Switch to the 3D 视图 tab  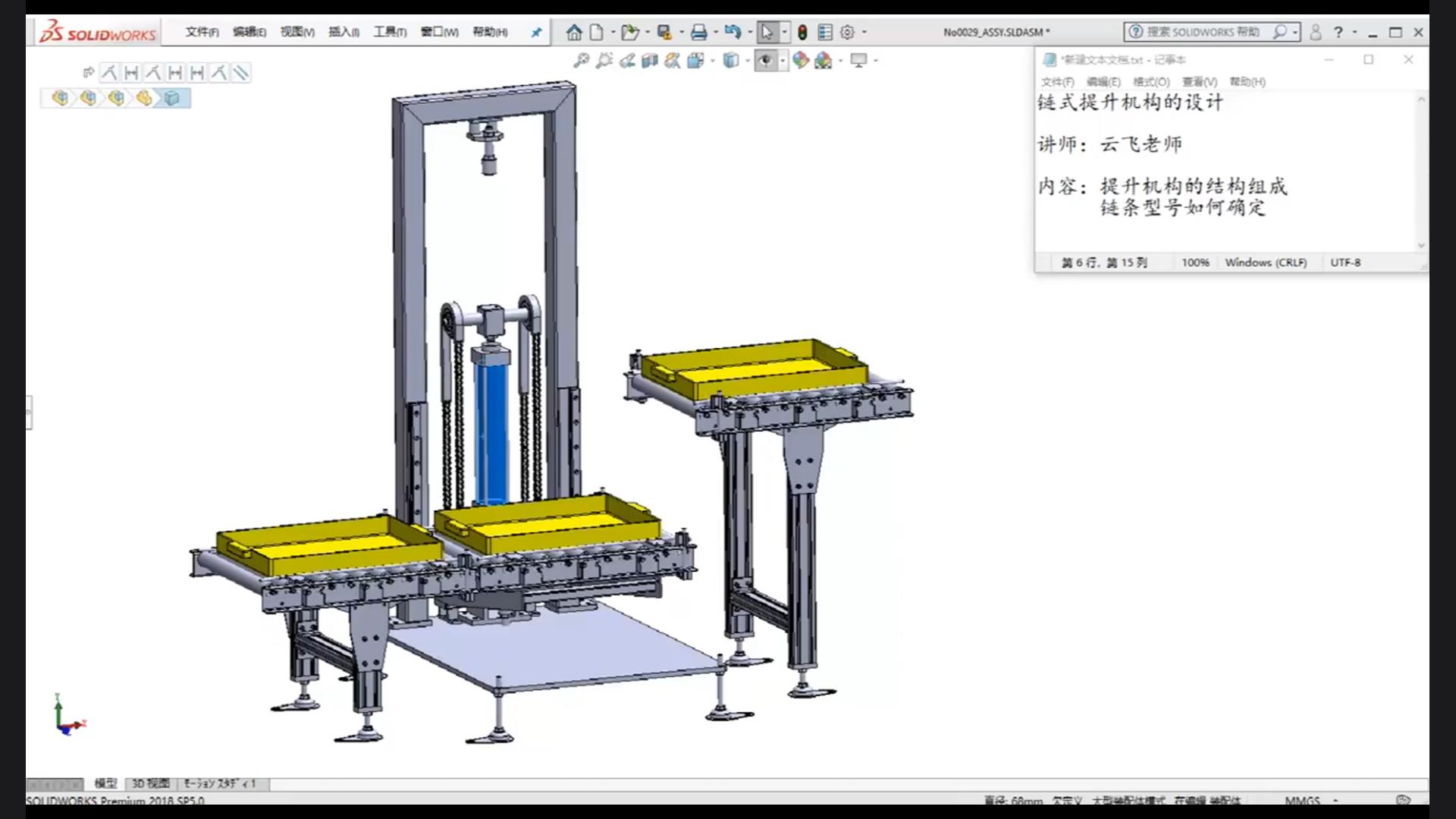(x=151, y=783)
